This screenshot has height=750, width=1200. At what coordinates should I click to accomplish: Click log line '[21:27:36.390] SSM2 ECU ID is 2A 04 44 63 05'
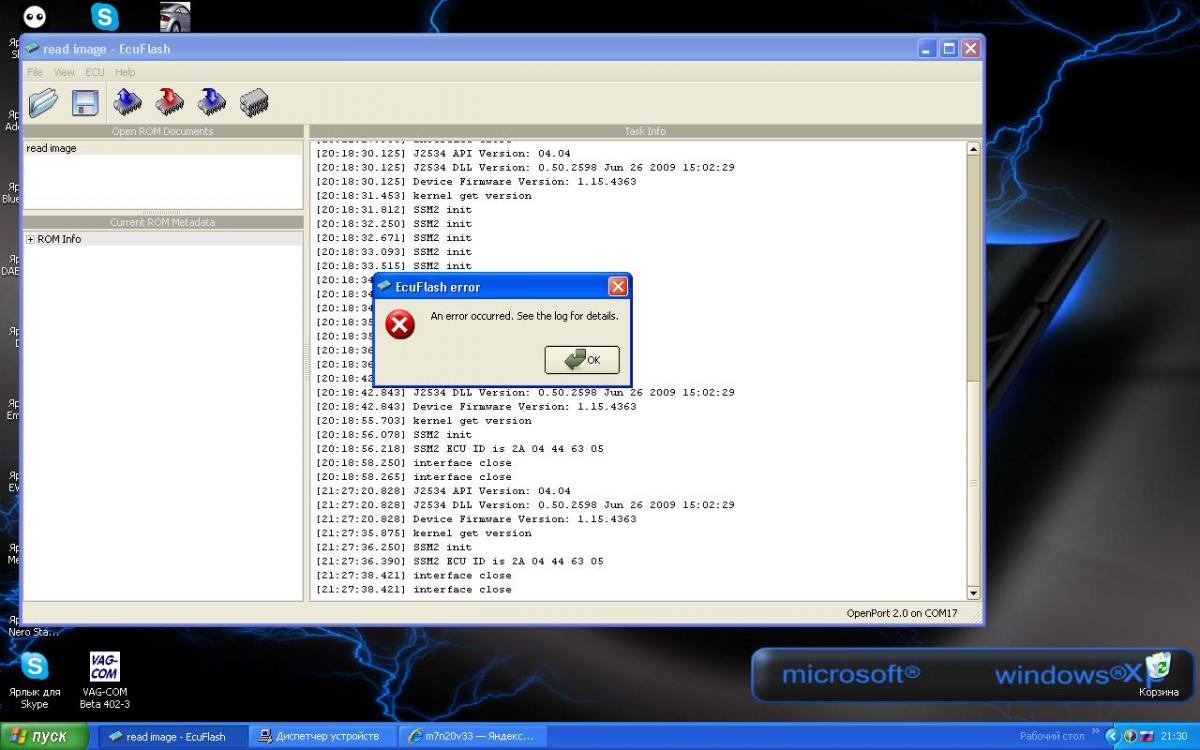(x=460, y=561)
